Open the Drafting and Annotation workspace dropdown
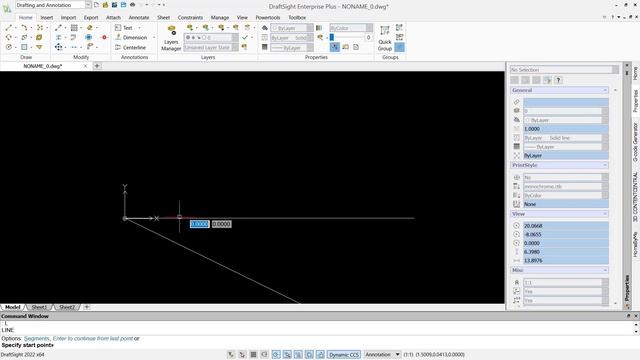Image resolution: width=640 pixels, height=360 pixels. click(x=88, y=5)
